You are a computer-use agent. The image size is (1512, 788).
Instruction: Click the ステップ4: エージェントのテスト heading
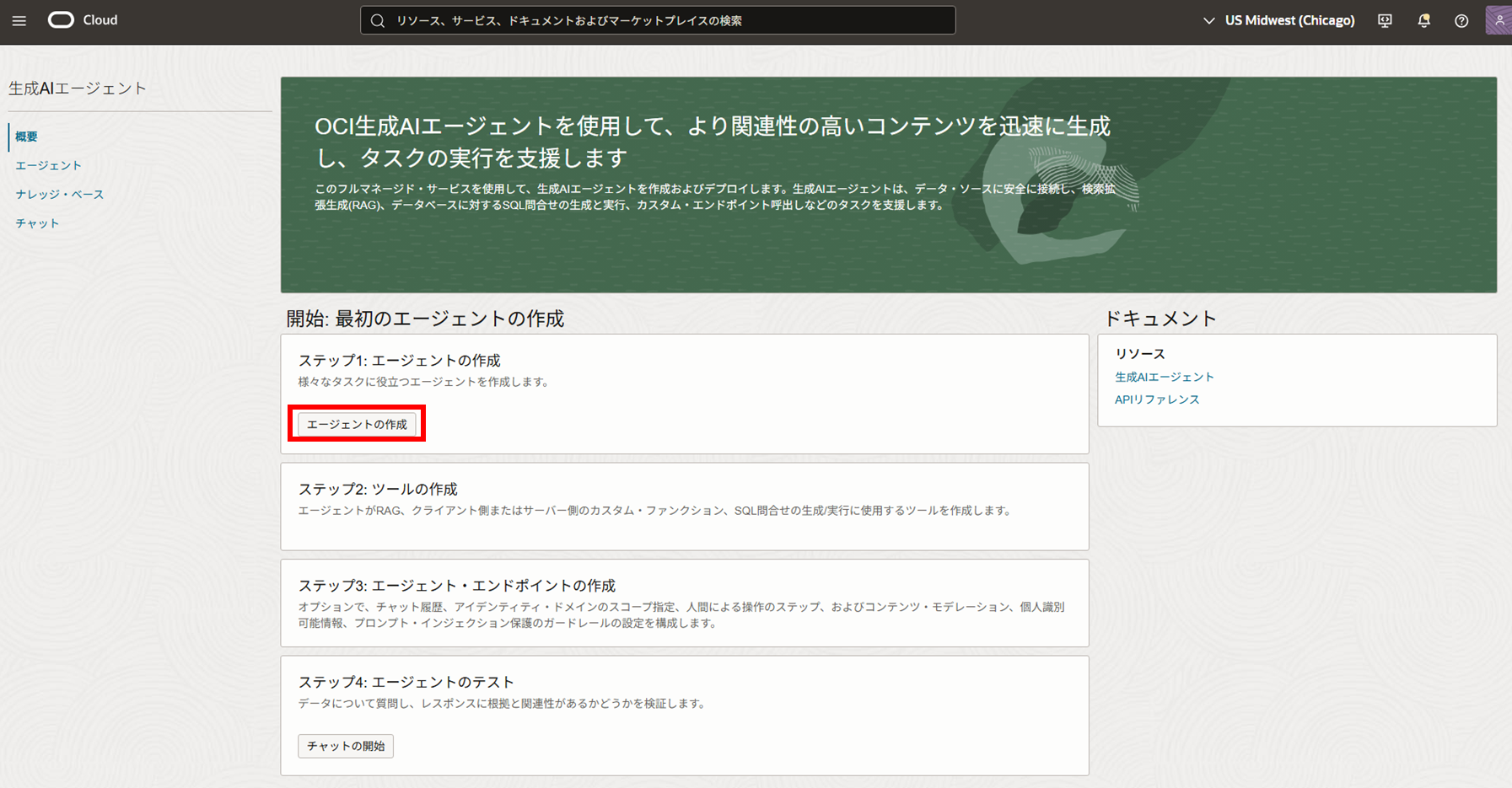tap(406, 682)
